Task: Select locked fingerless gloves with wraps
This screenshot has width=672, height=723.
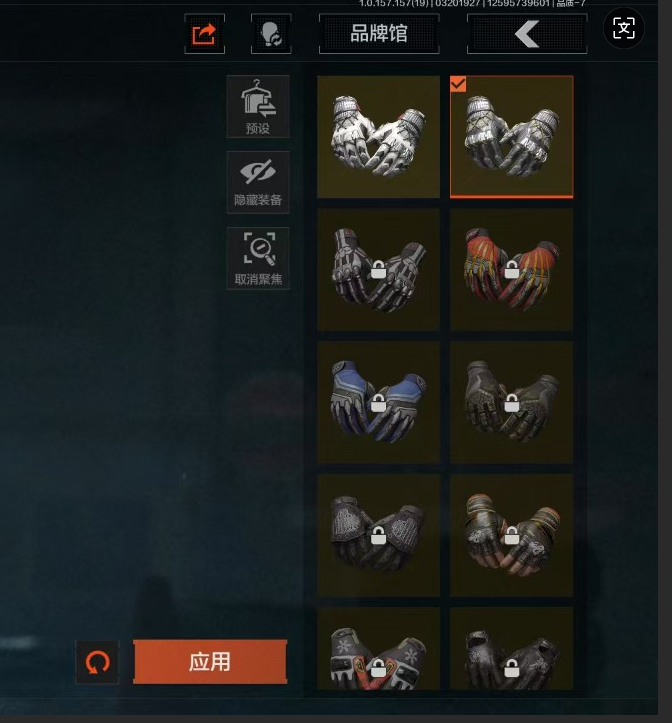Action: (511, 535)
